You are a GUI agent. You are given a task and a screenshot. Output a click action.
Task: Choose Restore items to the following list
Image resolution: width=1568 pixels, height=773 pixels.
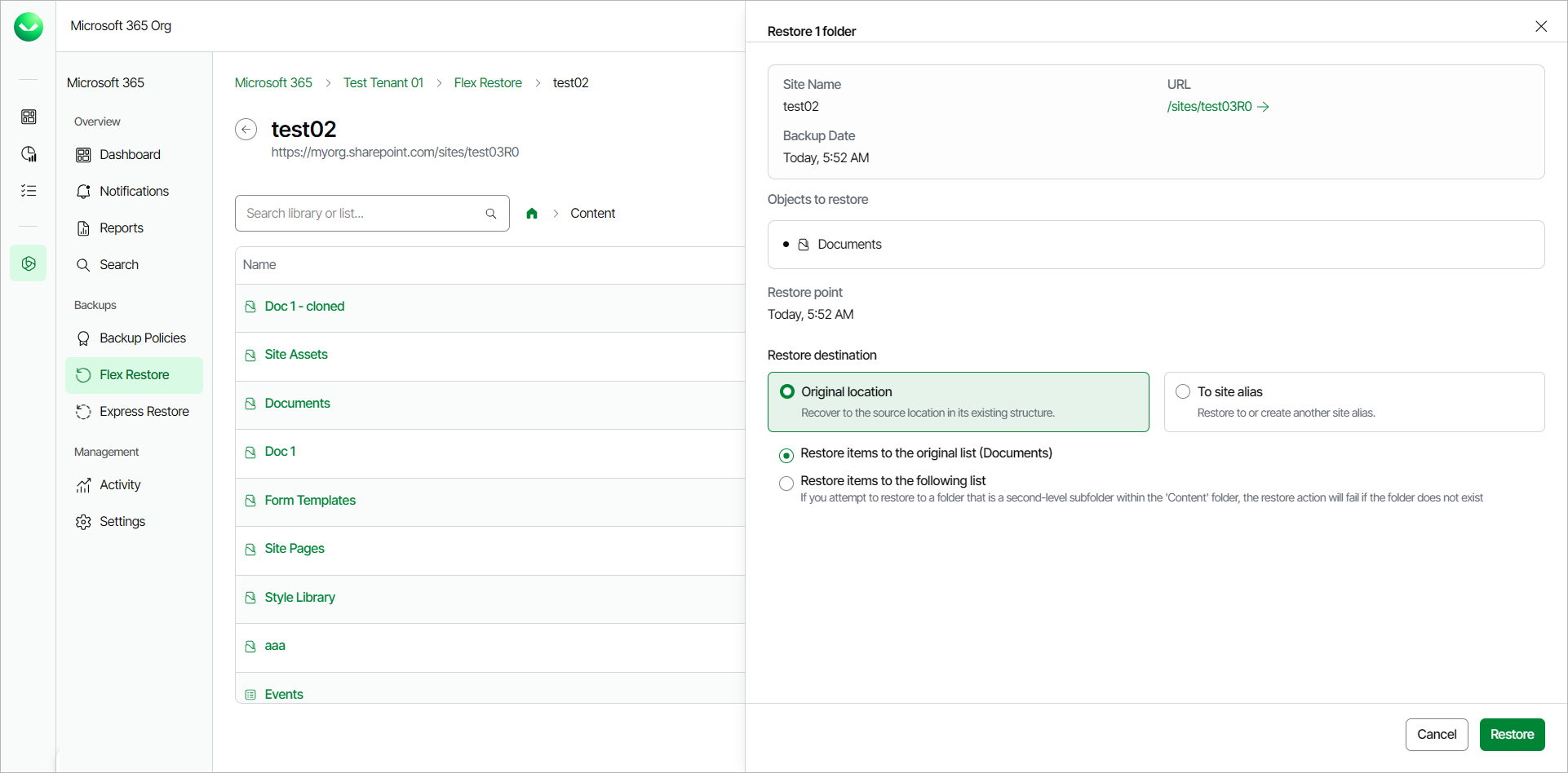coord(786,484)
